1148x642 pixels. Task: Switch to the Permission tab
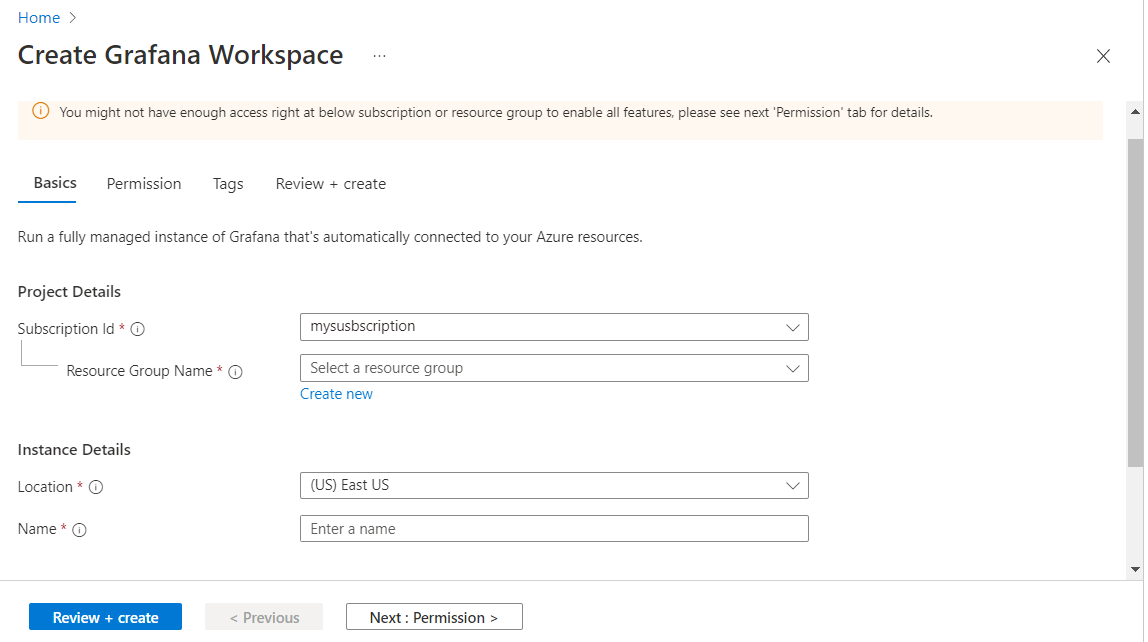click(143, 183)
